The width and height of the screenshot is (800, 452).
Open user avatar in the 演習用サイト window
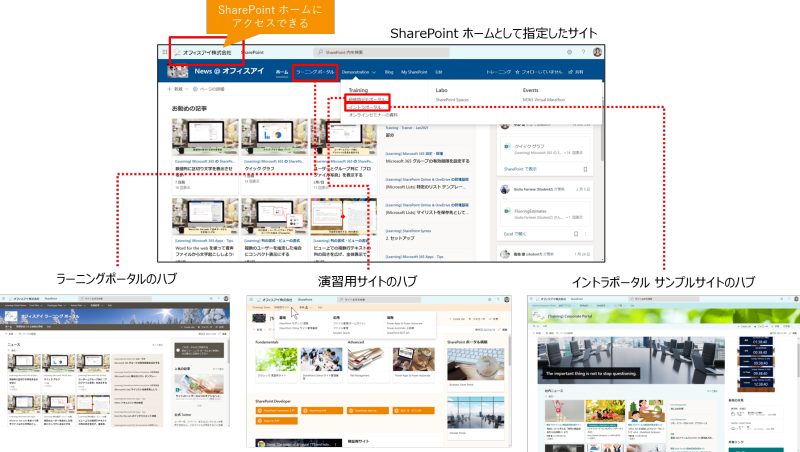click(507, 299)
